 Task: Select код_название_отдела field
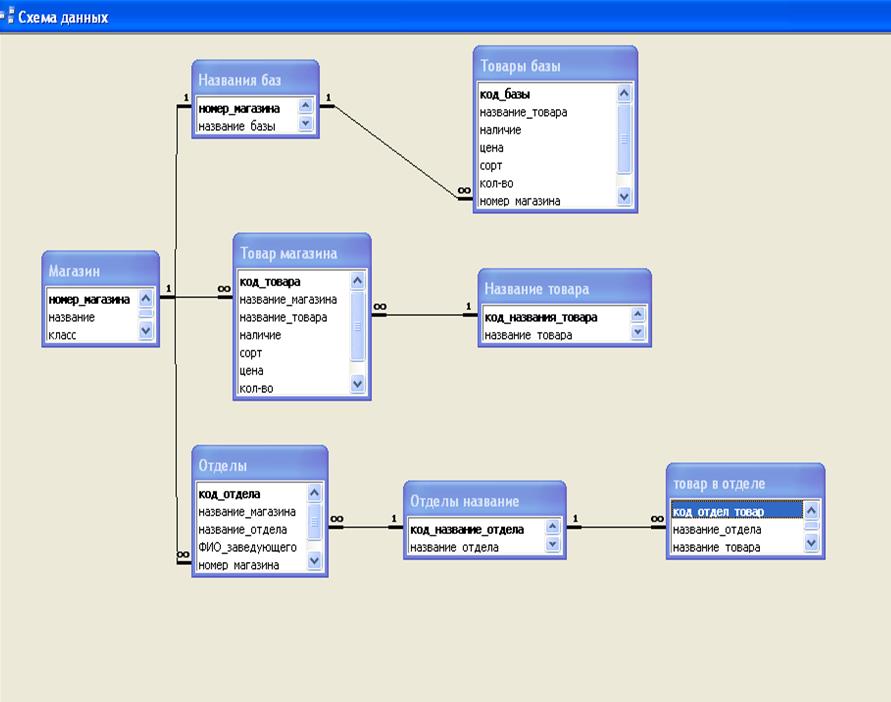click(x=477, y=529)
